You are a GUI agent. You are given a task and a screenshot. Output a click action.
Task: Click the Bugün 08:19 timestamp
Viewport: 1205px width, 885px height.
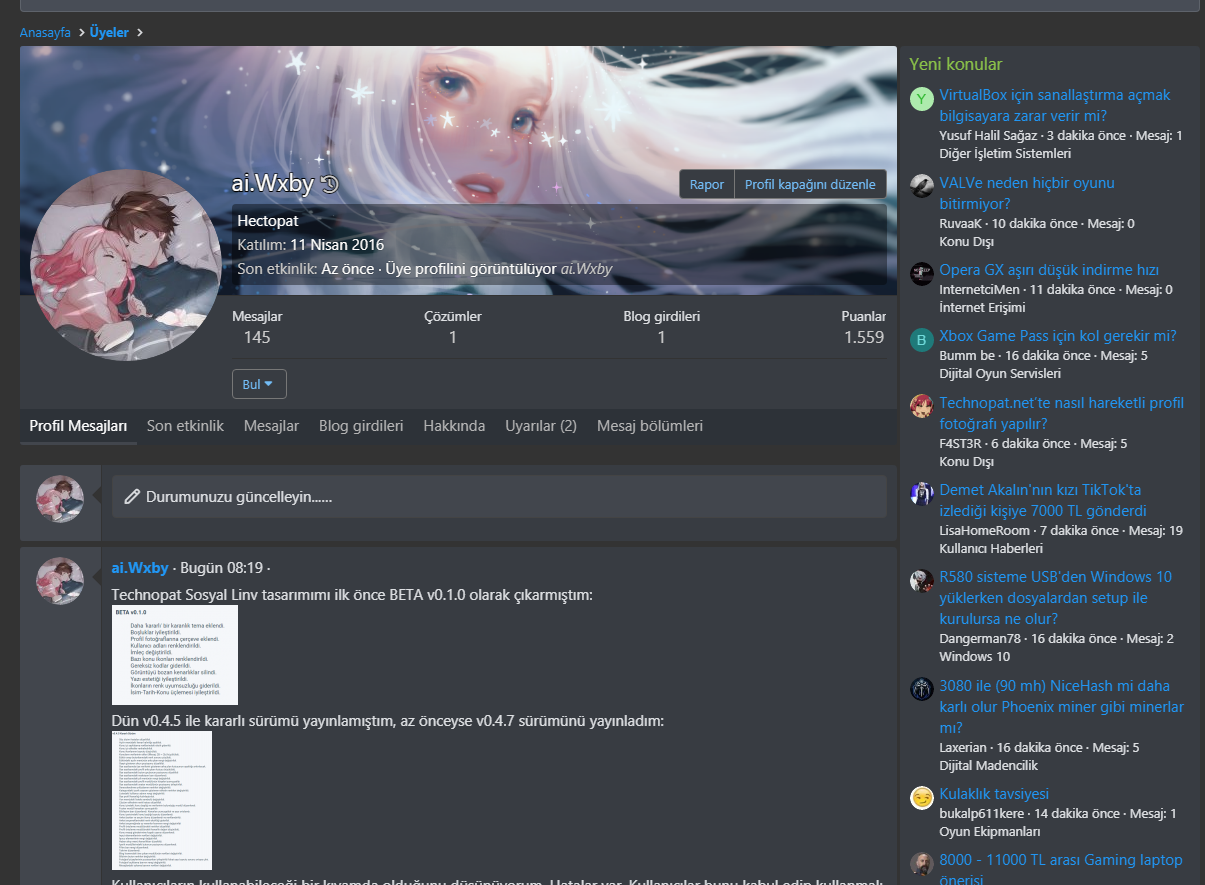tap(220, 568)
